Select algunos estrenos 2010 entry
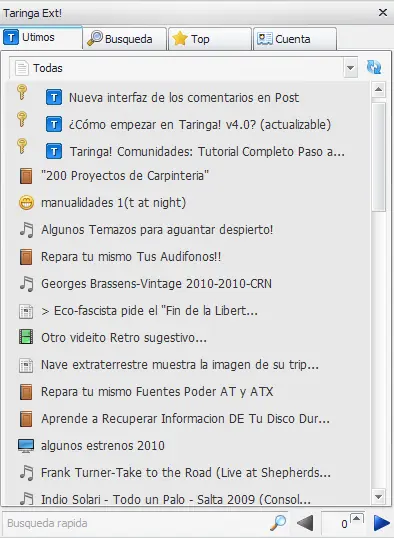 (103, 445)
